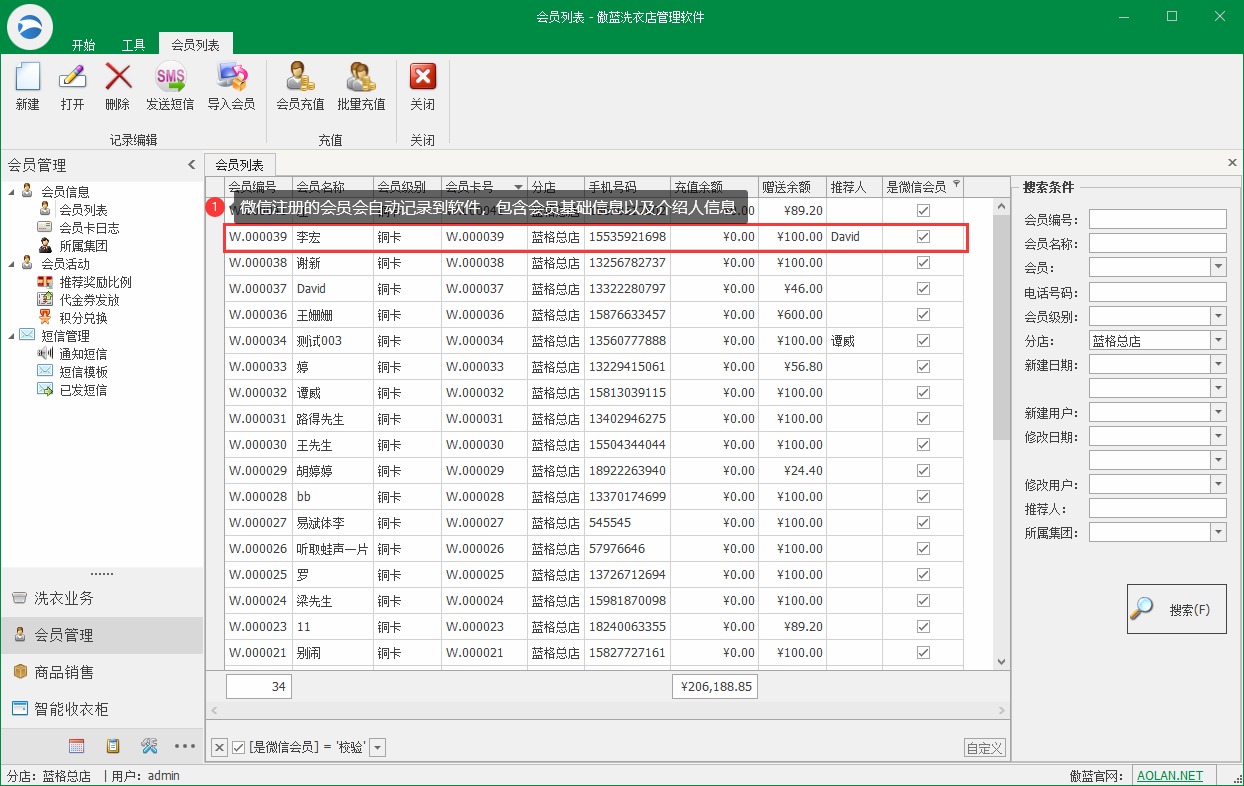Screen dimensions: 1244x786
Task: Click the tools icon in the sidebar footer
Action: 149,746
